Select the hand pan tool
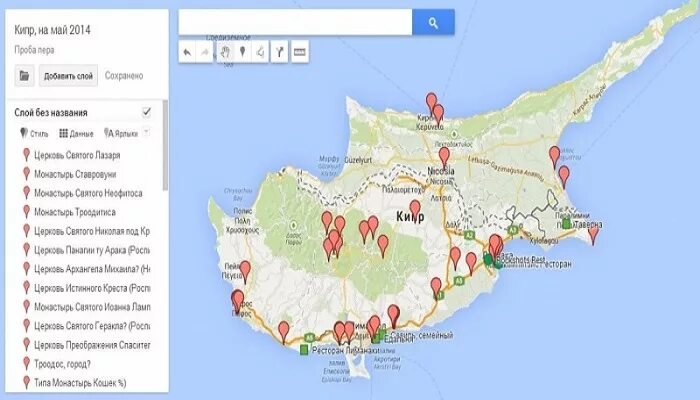The height and width of the screenshot is (400, 700). click(225, 52)
